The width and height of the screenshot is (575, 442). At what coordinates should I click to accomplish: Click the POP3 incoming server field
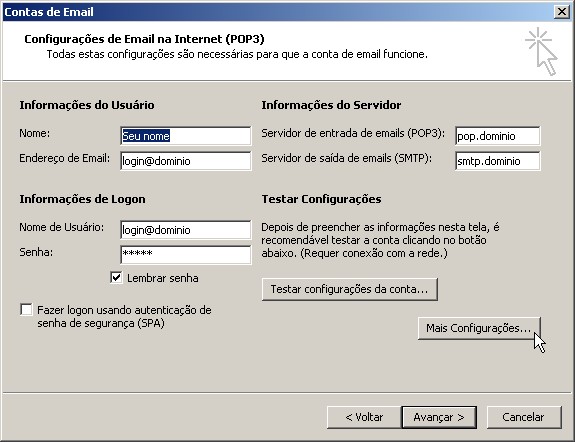coord(498,136)
